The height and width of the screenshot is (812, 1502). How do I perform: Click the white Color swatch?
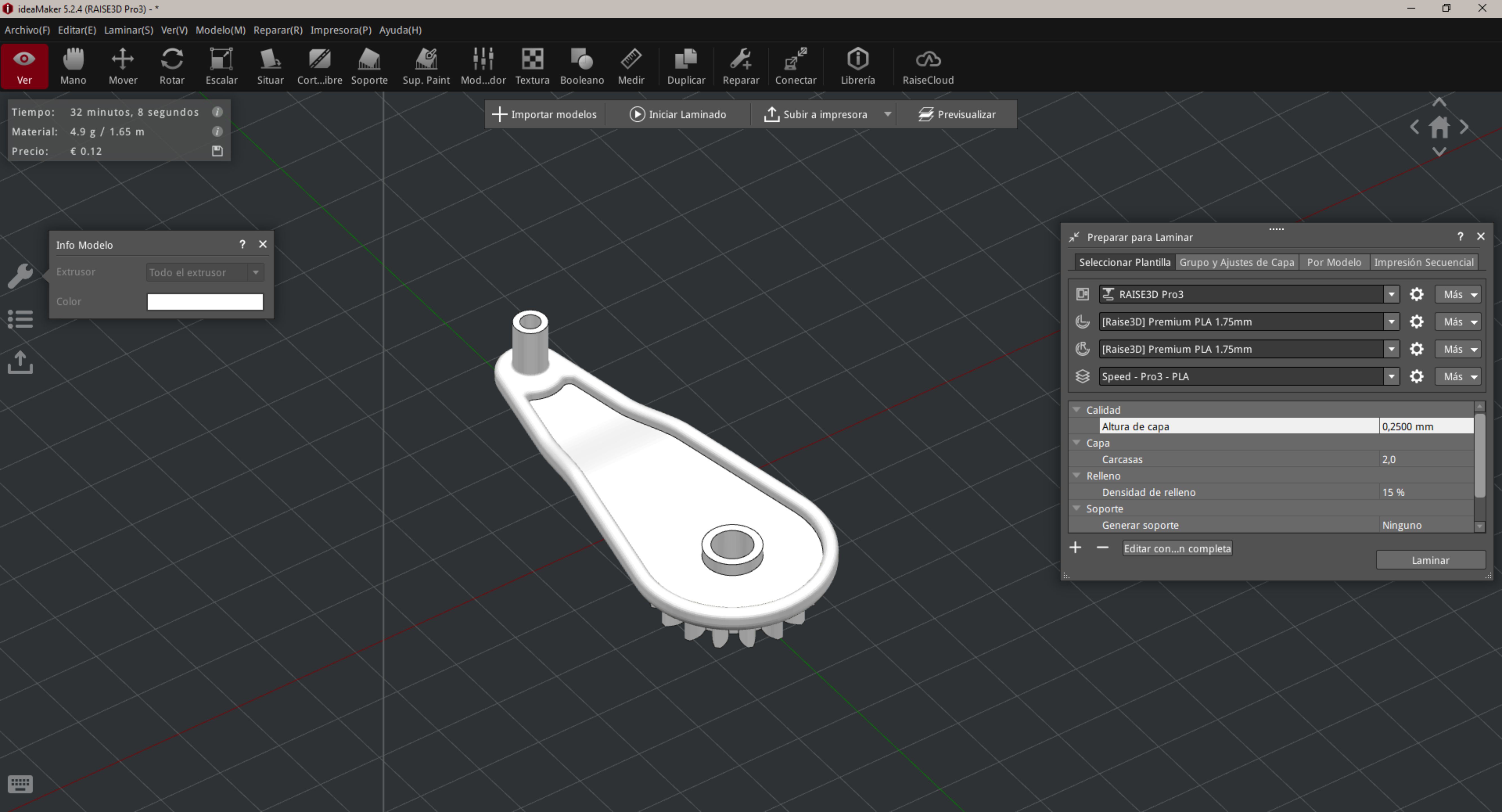205,301
